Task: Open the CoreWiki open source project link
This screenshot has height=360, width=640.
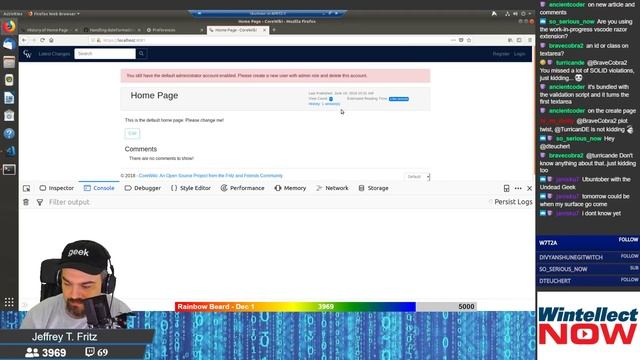Action: [x=211, y=176]
